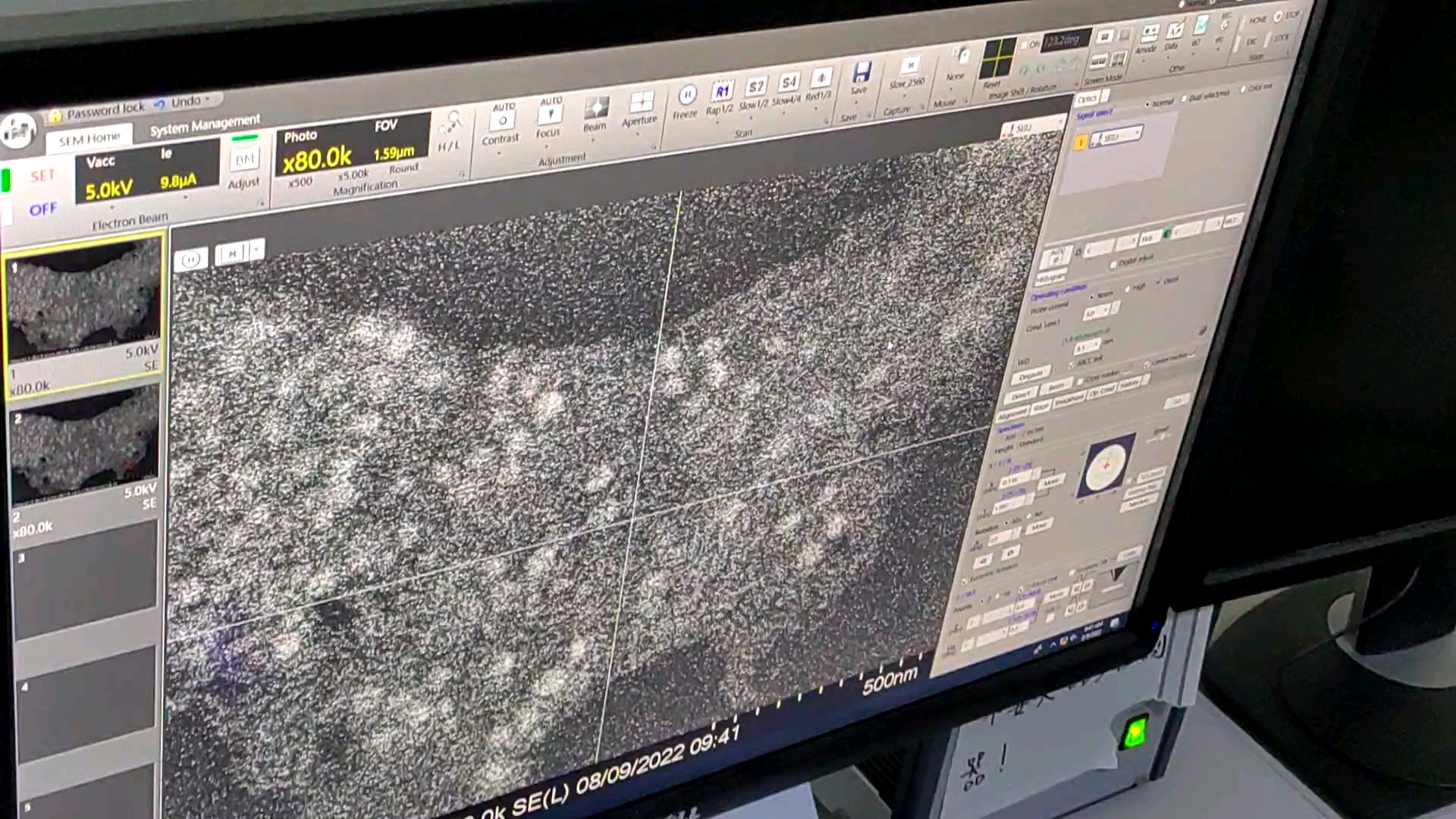Image resolution: width=1456 pixels, height=819 pixels.
Task: Select the Dual select/mix radio button
Action: [x=1185, y=99]
